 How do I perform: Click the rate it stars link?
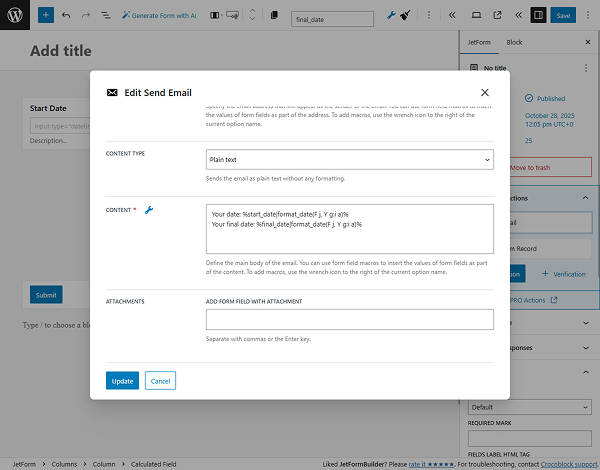click(431, 464)
